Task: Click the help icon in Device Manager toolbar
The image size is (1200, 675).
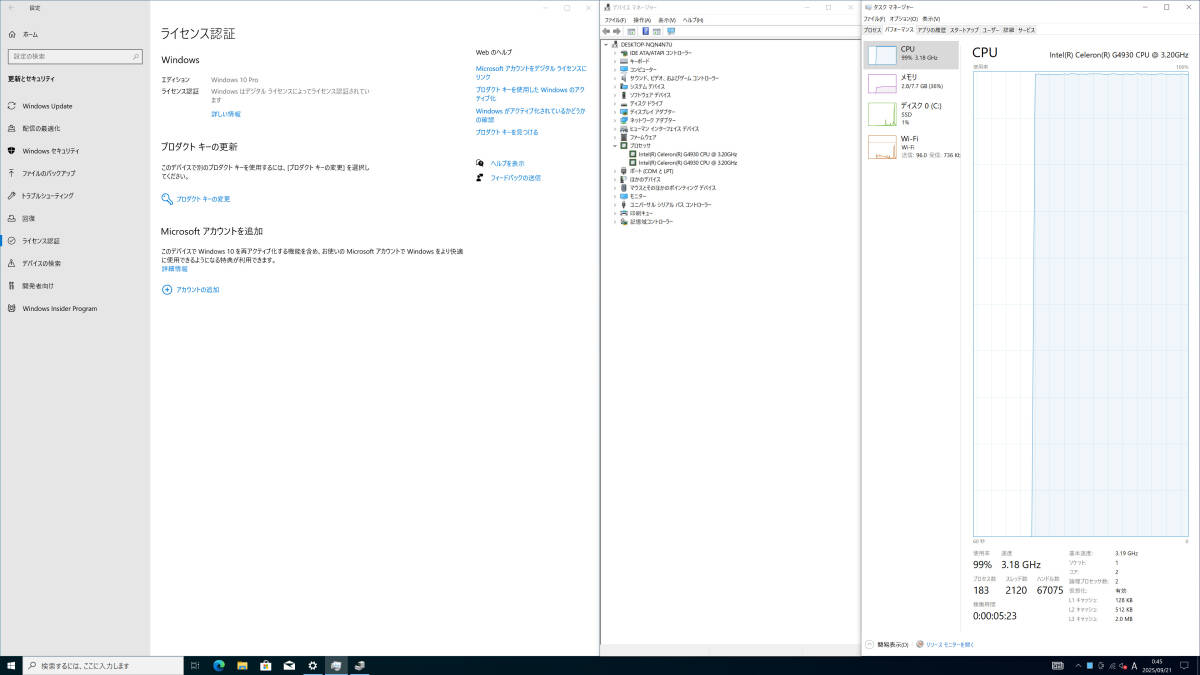Action: coord(645,31)
